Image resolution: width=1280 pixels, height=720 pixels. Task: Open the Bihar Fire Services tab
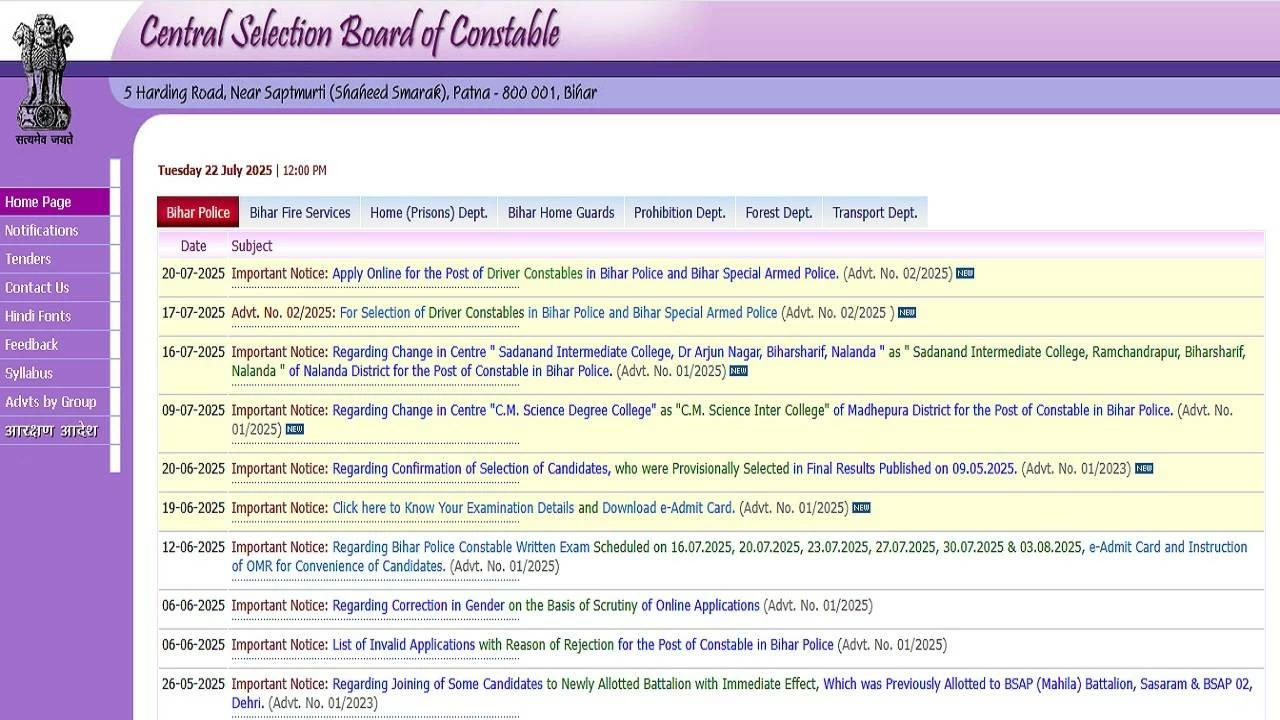pos(300,212)
